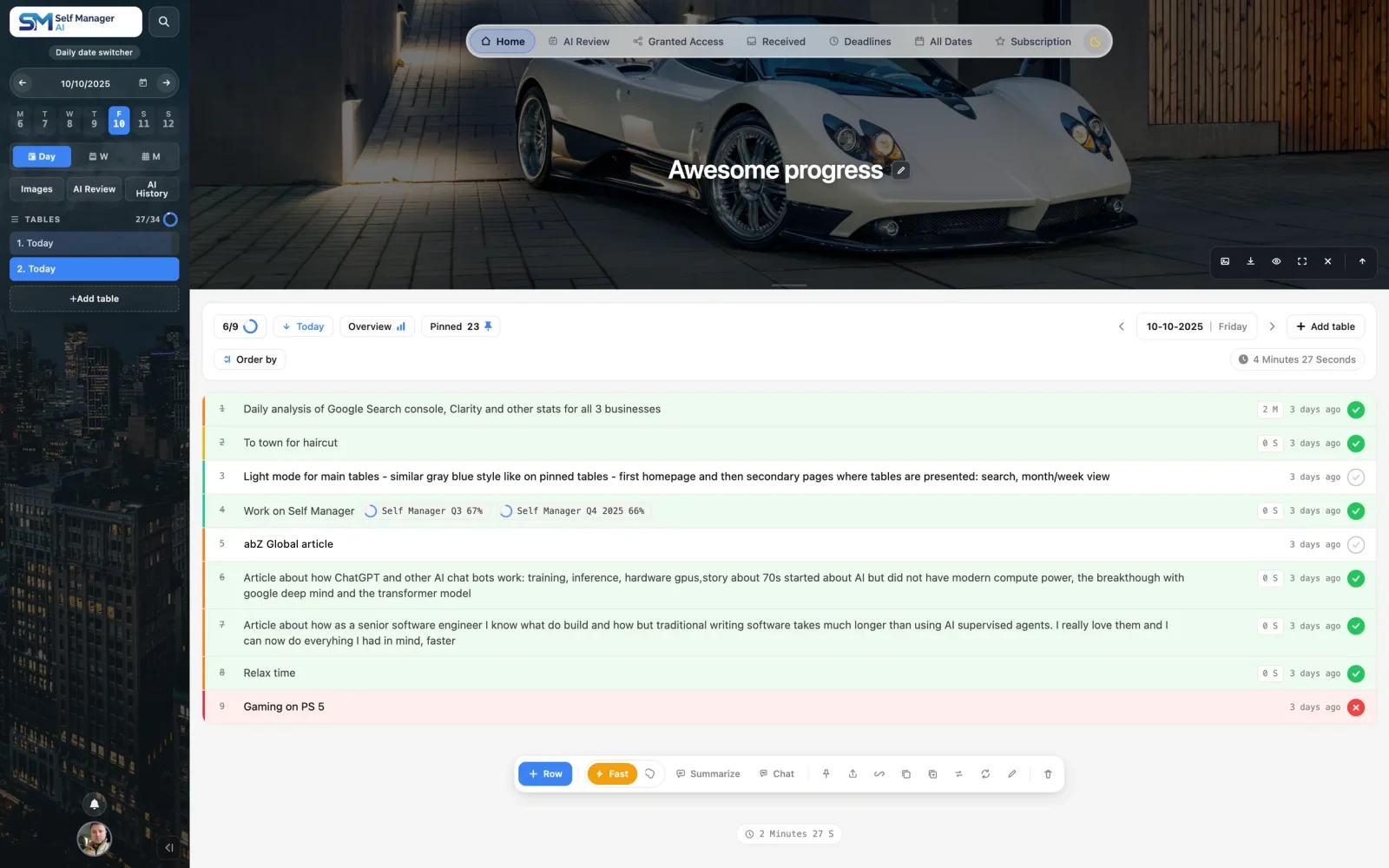Open the 6/9 progress indicator
The height and width of the screenshot is (868, 1389).
coord(240,326)
